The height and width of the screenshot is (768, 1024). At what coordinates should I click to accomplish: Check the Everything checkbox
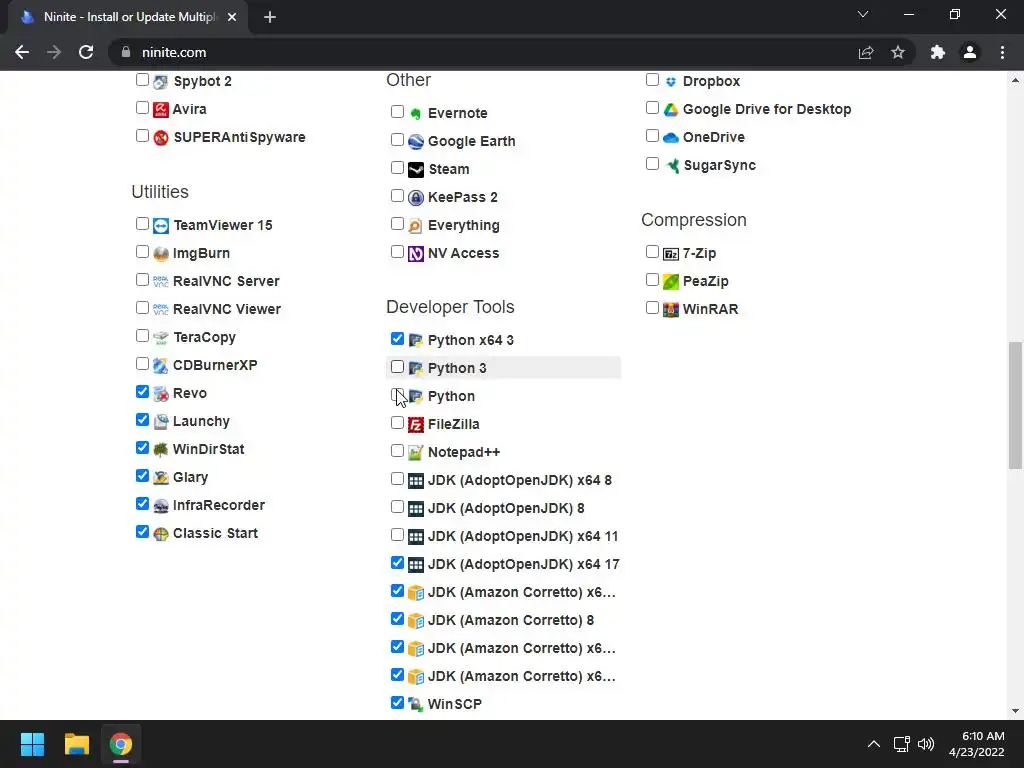point(397,224)
